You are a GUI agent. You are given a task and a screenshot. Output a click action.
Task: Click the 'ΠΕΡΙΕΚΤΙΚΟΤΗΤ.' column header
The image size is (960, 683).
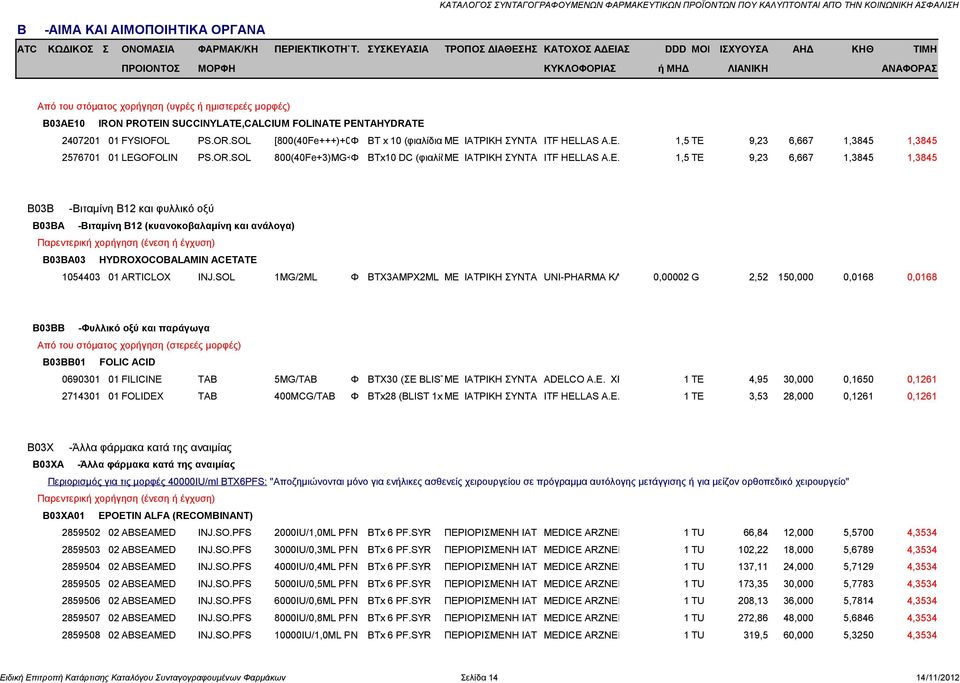(317, 49)
